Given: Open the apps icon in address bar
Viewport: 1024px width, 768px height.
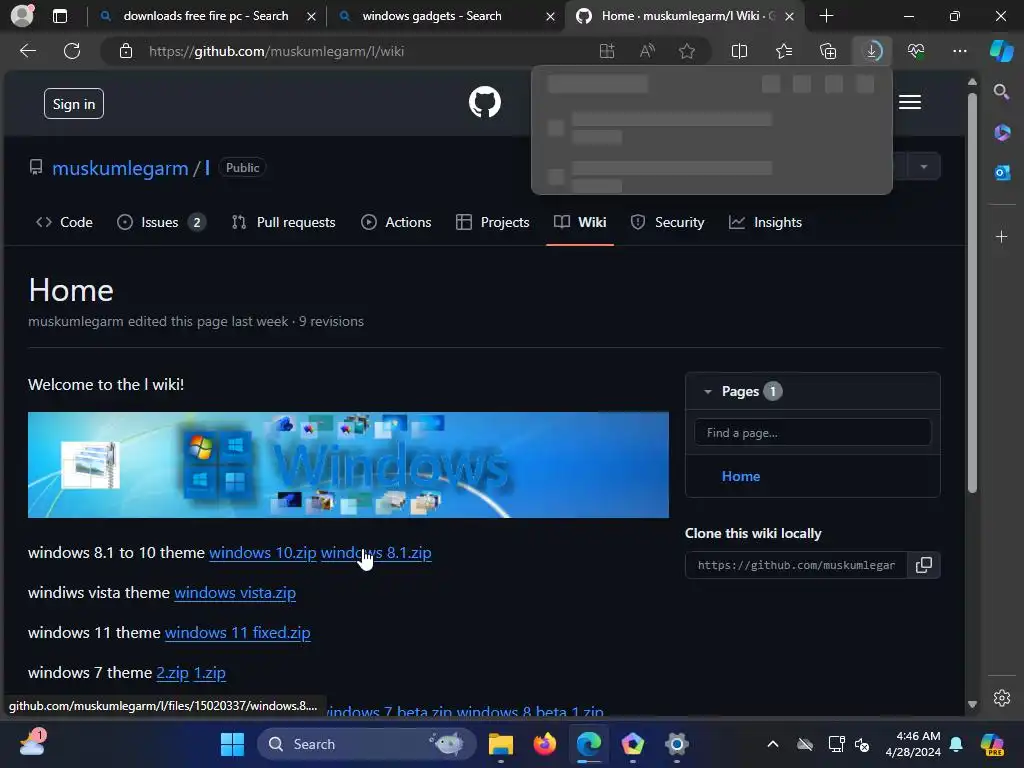Looking at the screenshot, I should point(607,51).
